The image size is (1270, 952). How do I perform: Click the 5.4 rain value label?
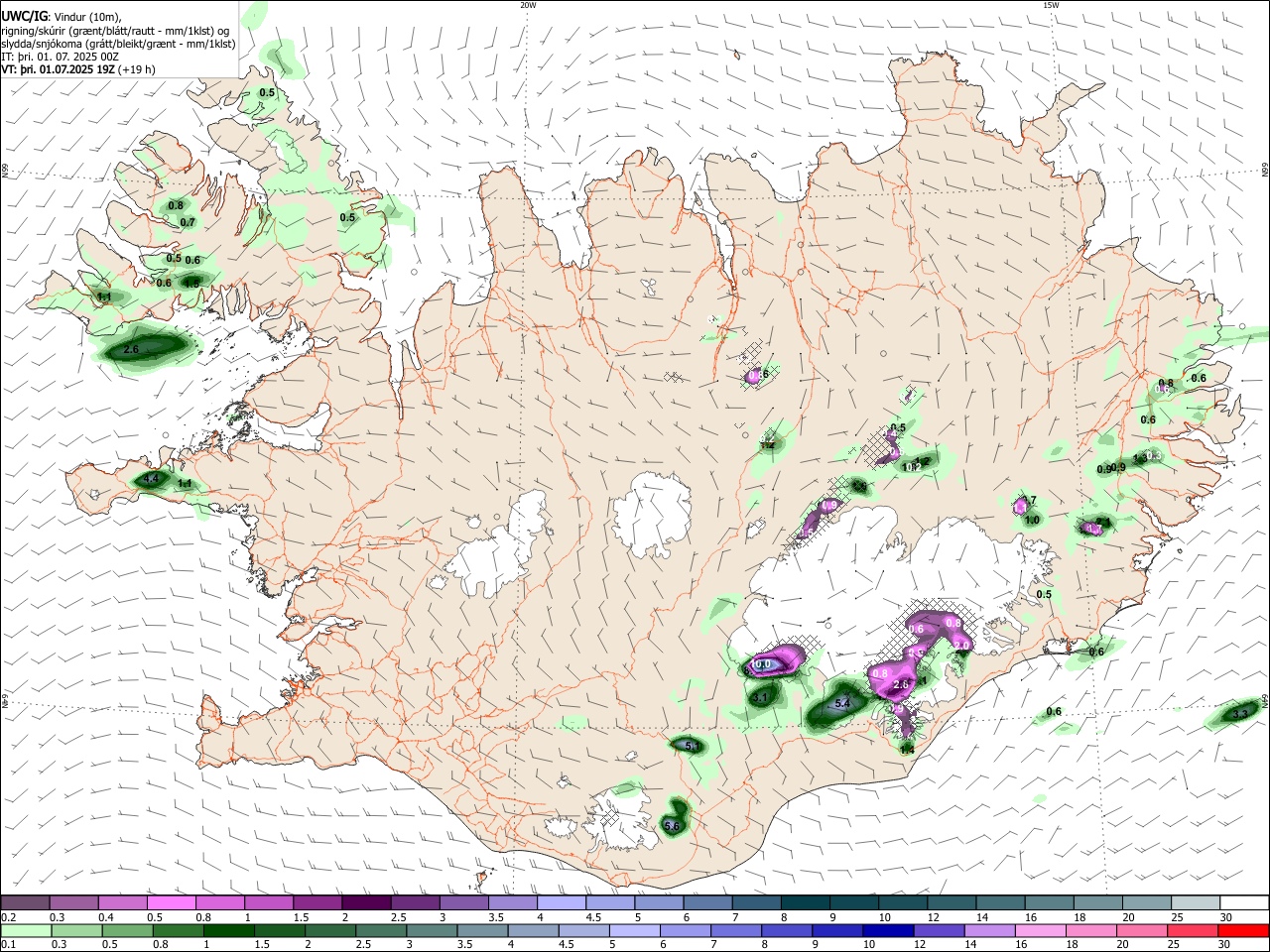(843, 703)
